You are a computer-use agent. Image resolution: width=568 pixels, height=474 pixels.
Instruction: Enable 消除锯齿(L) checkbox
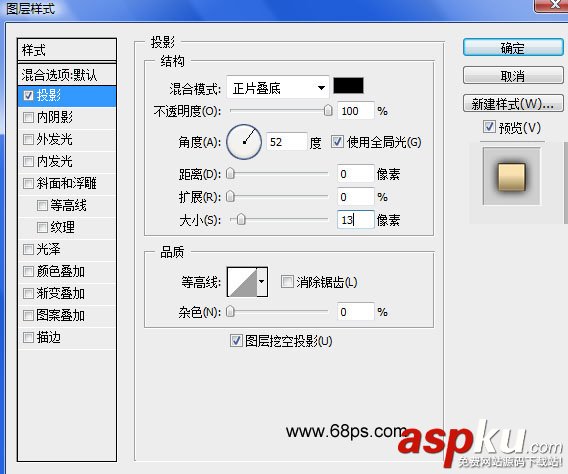click(x=287, y=282)
